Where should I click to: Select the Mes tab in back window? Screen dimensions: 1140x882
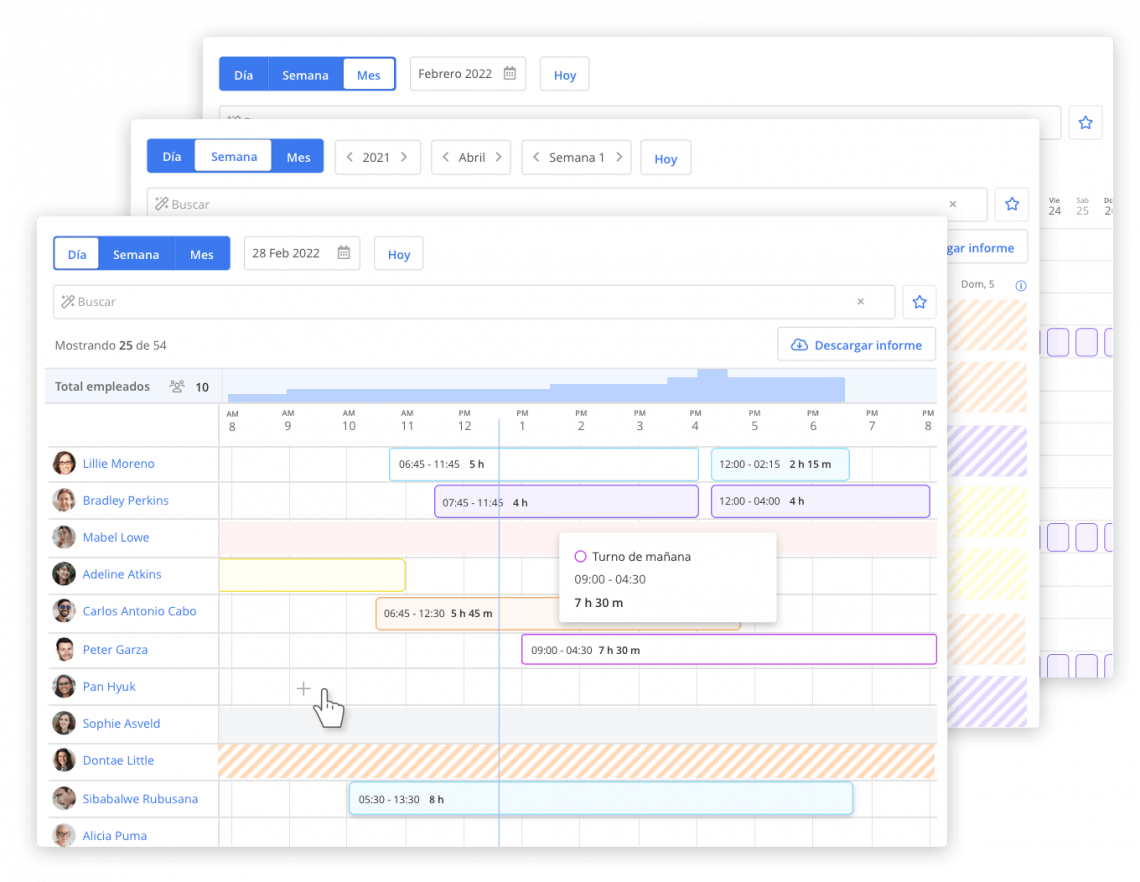click(369, 75)
